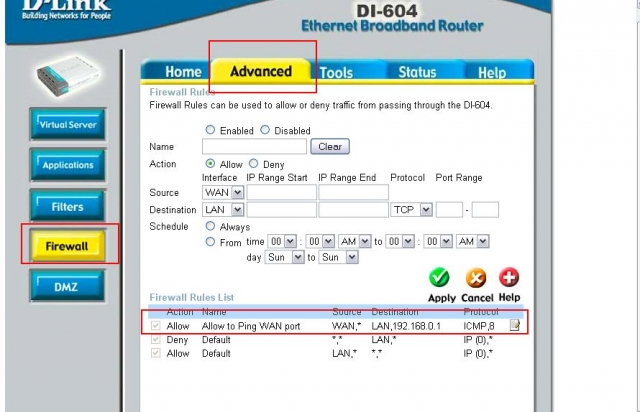Select the Enabled radio button

(210, 130)
